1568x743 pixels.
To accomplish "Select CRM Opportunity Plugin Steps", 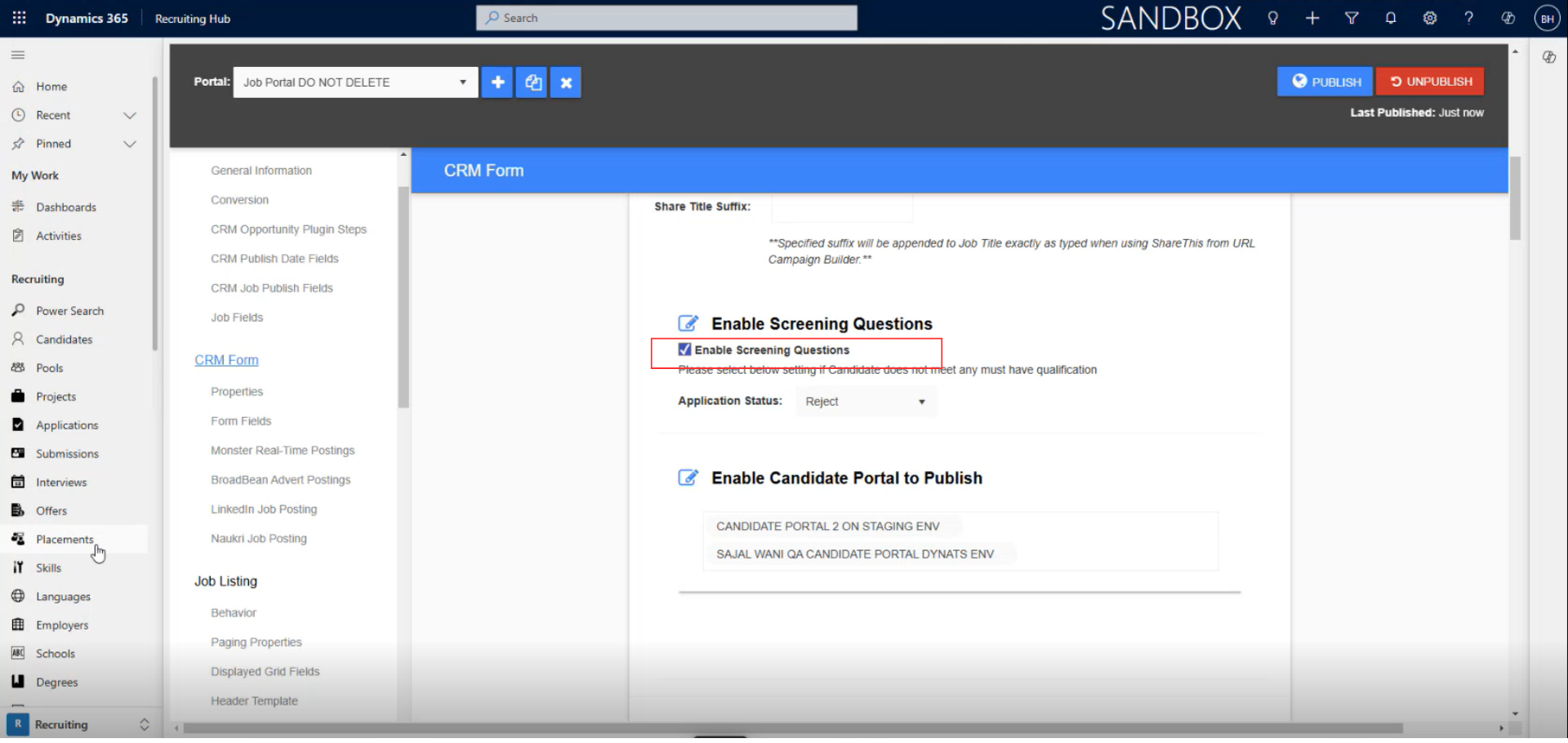I will tap(288, 229).
